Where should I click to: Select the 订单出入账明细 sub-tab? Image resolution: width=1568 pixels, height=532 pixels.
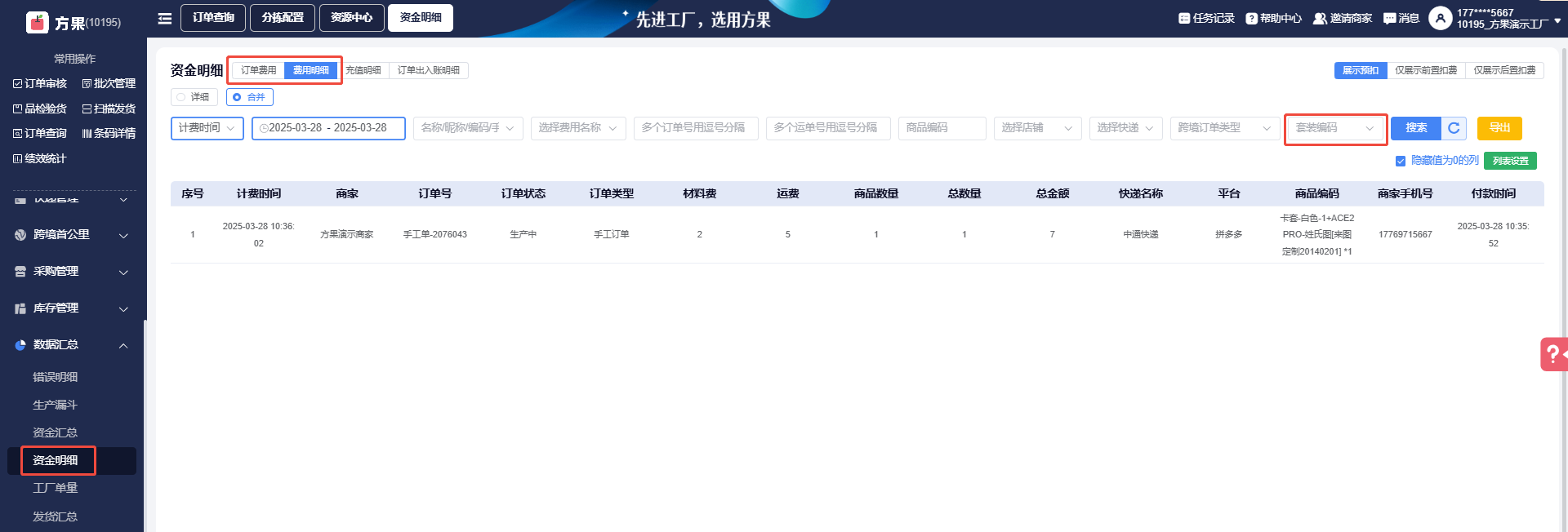[429, 70]
